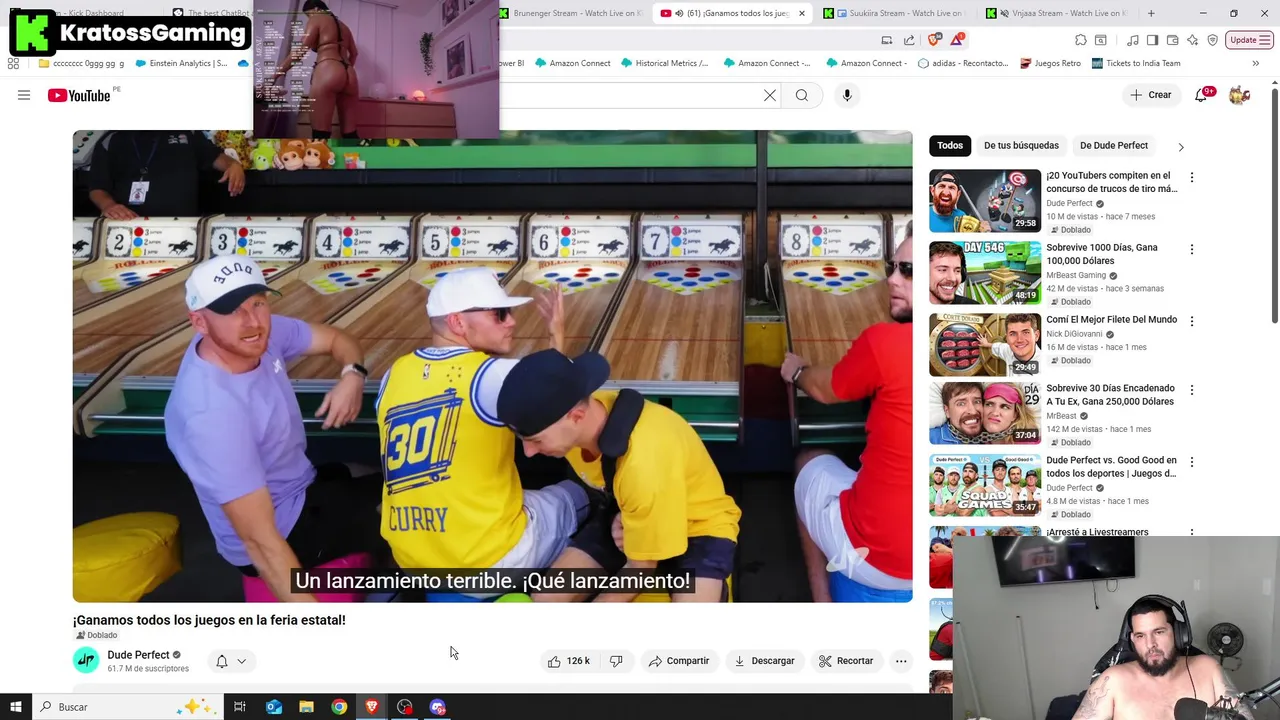Image resolution: width=1280 pixels, height=720 pixels.
Task: Close the YouTube Ganamos tab
Action: pyautogui.click(x=801, y=13)
